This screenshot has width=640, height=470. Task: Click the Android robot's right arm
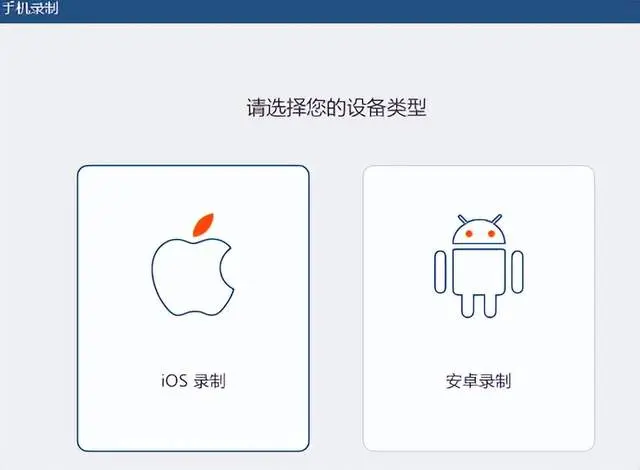pos(517,272)
